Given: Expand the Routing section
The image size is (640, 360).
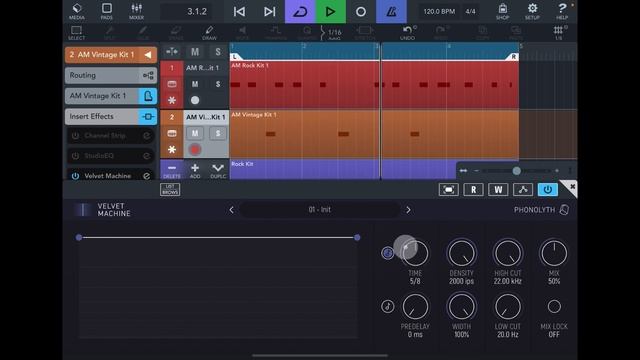Looking at the screenshot, I should coord(111,76).
